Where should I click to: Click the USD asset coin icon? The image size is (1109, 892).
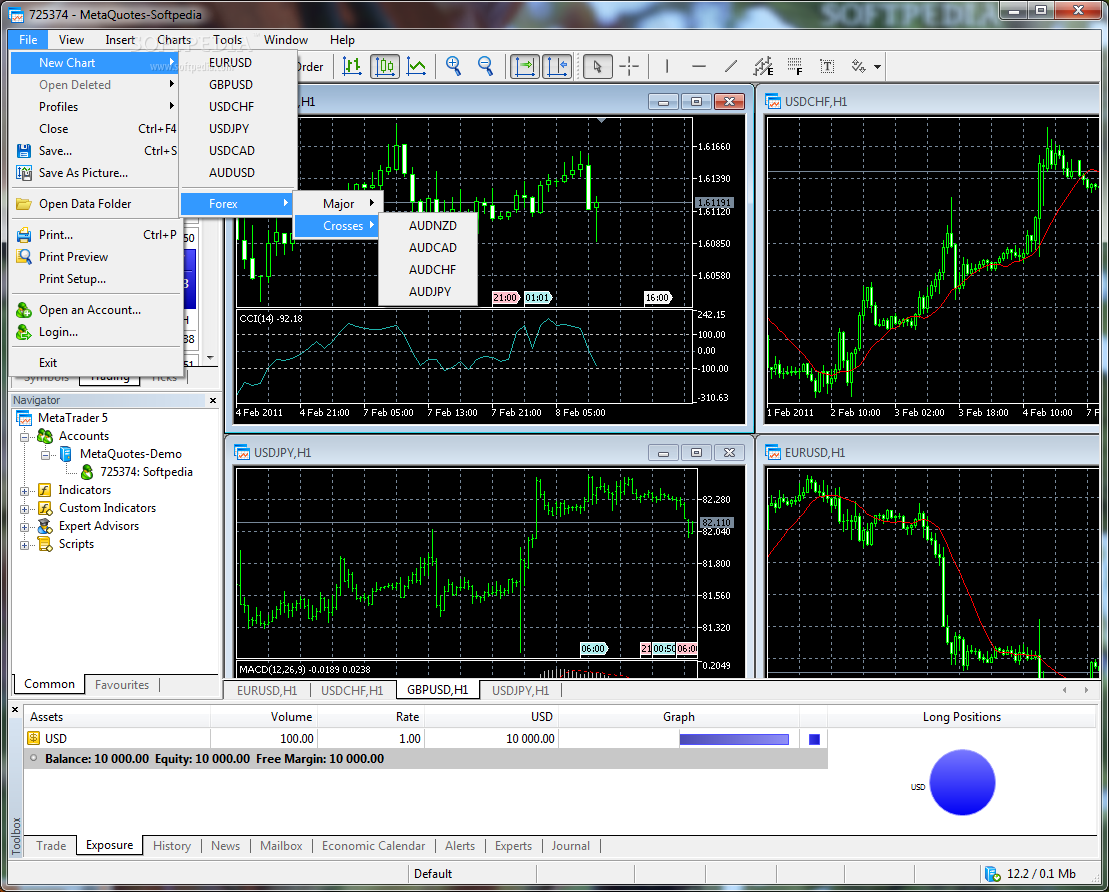(33, 738)
